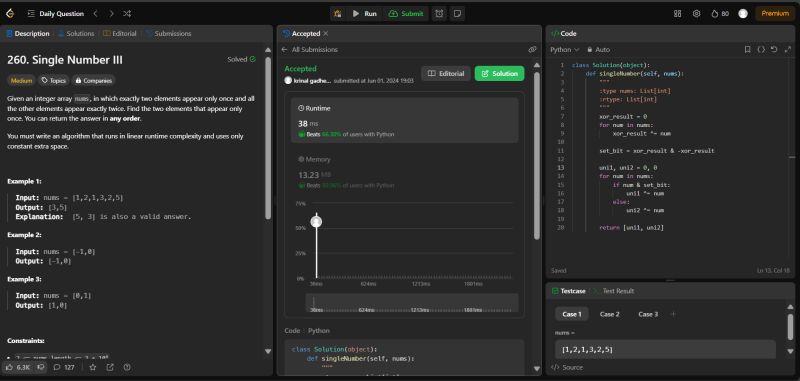Click the Medium difficulty tag
Screen dimensions: 800x381
[21, 81]
